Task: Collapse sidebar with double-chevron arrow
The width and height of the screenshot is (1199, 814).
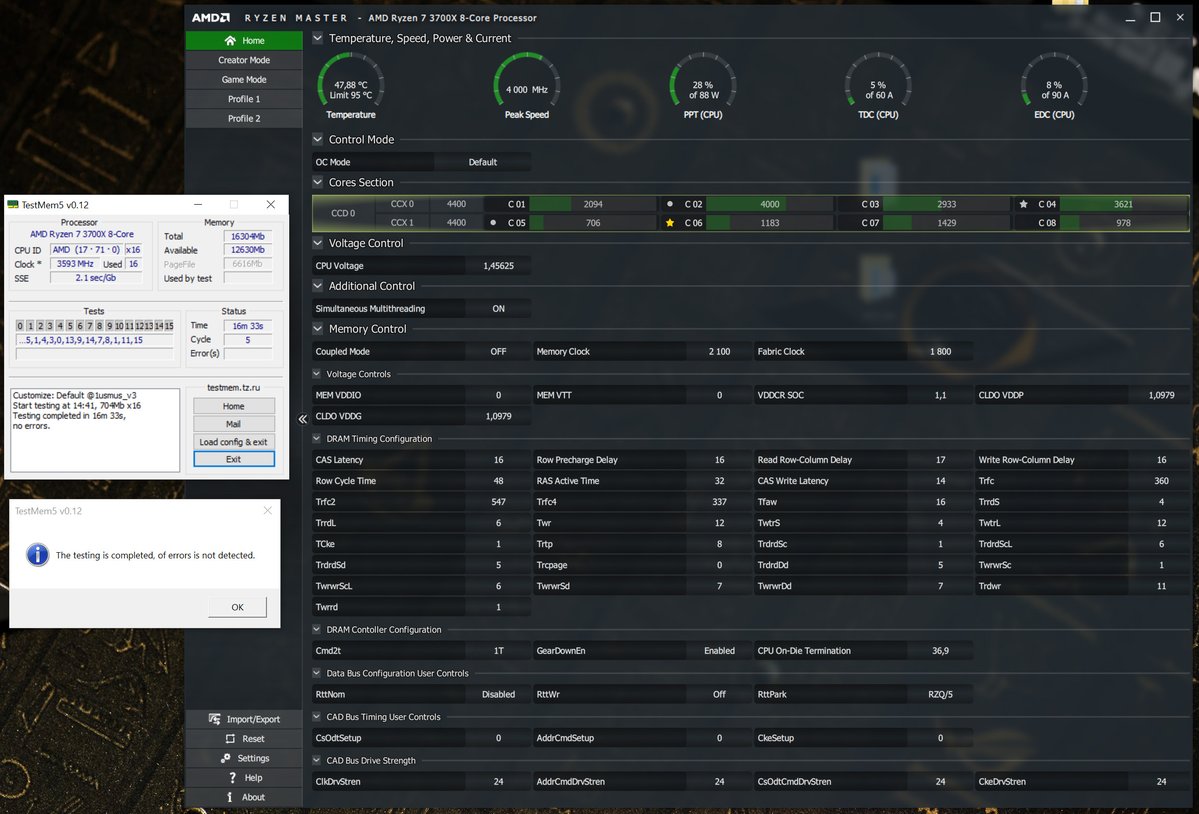Action: pyautogui.click(x=303, y=419)
